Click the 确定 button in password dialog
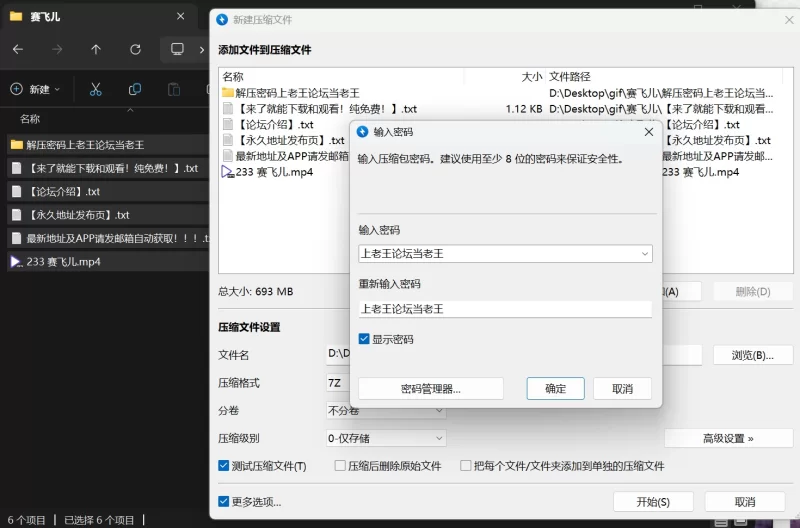Image resolution: width=800 pixels, height=528 pixels. click(556, 389)
